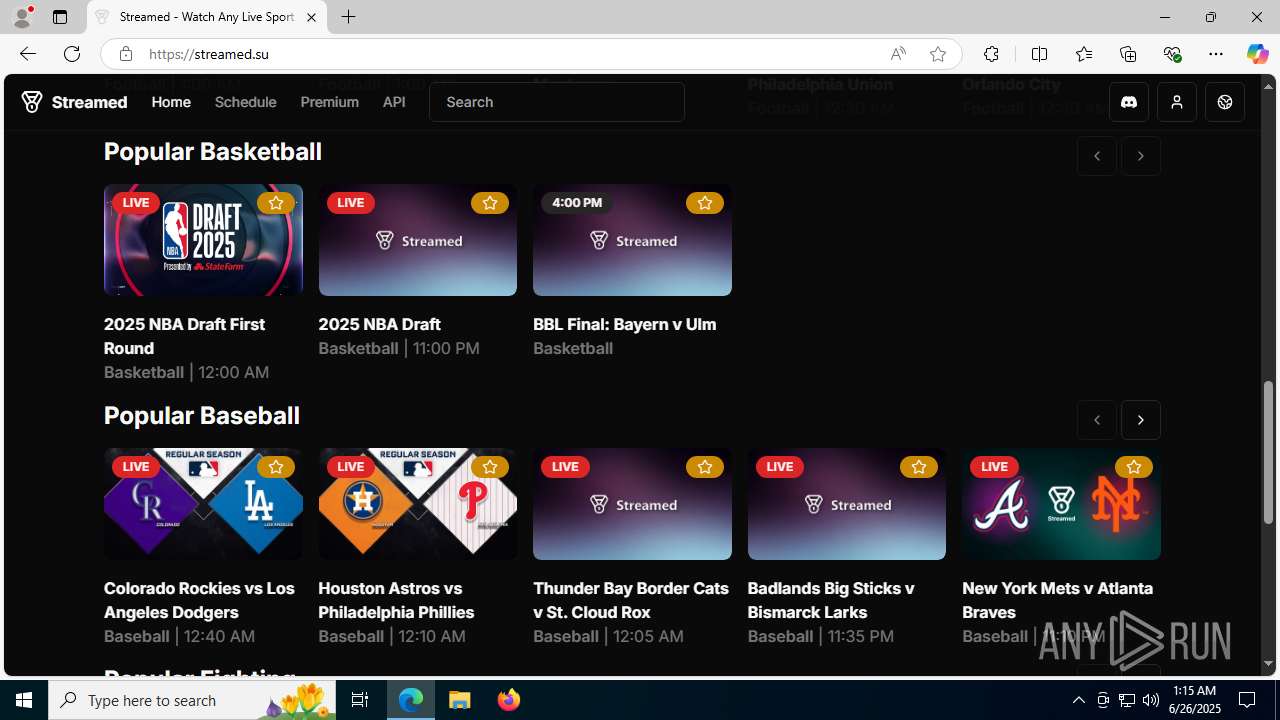Screen dimensions: 1280x720
Task: Open tab actions menu icon
Action: coord(60,17)
